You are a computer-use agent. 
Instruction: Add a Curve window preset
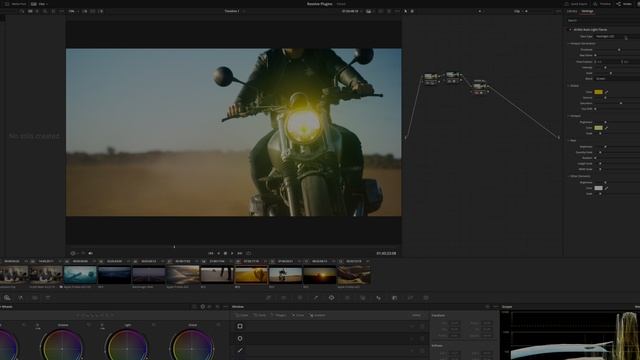point(298,315)
